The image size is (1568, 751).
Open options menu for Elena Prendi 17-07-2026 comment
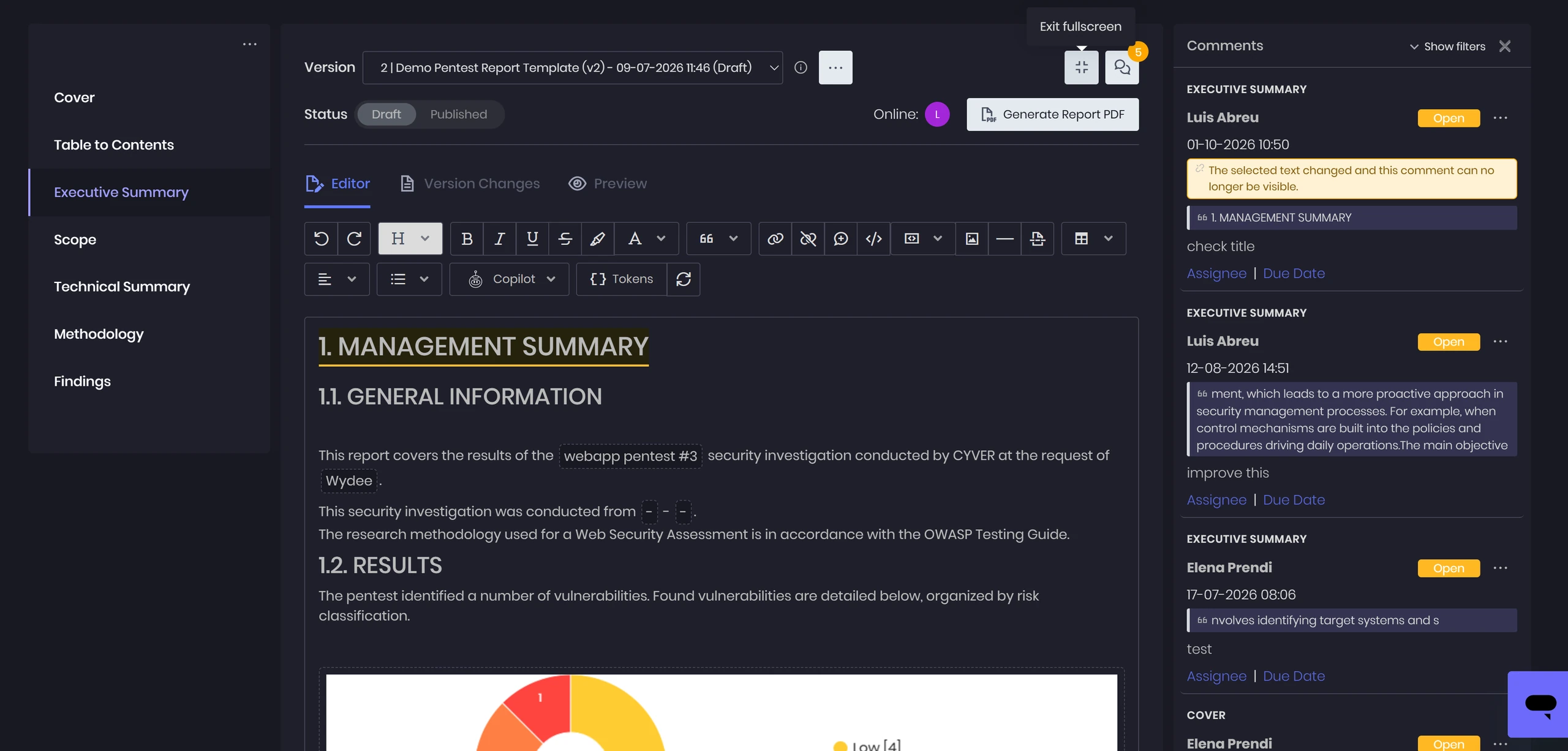click(1500, 568)
